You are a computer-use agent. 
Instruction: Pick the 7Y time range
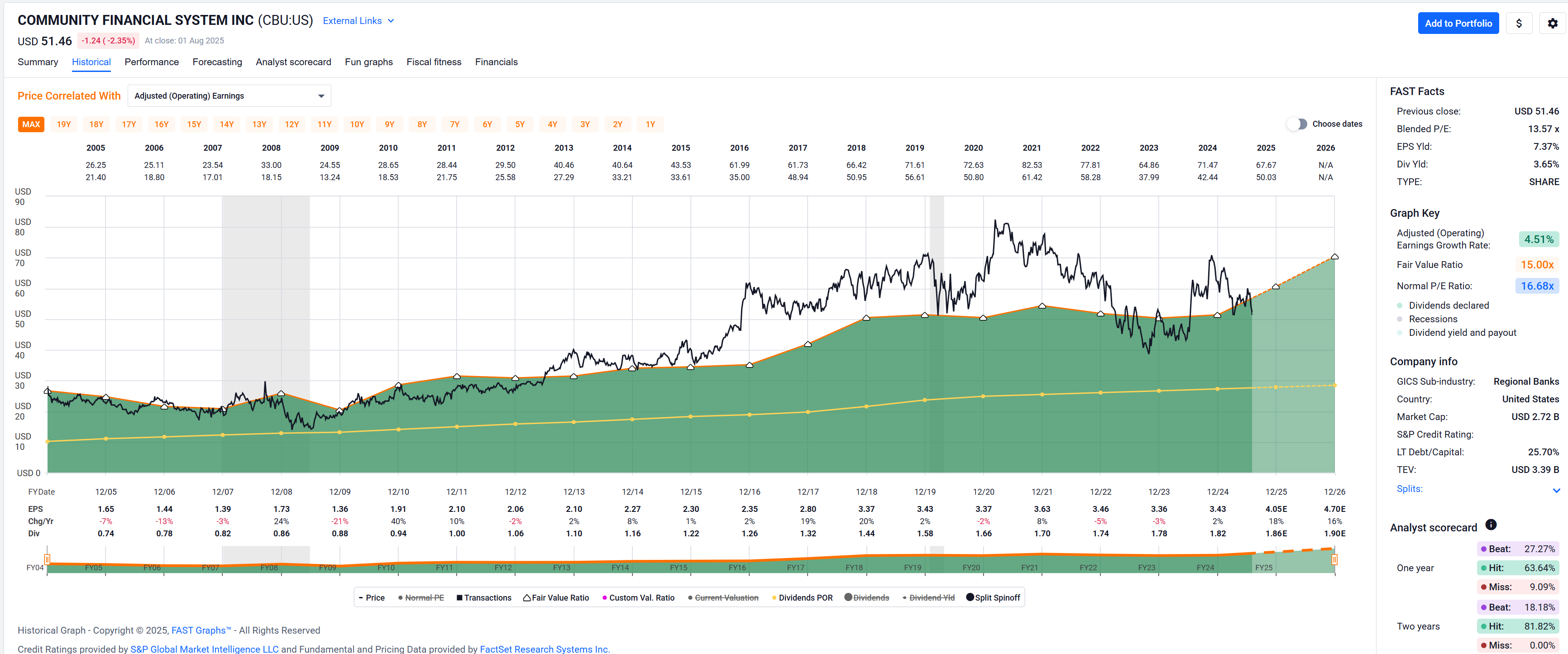[x=455, y=124]
